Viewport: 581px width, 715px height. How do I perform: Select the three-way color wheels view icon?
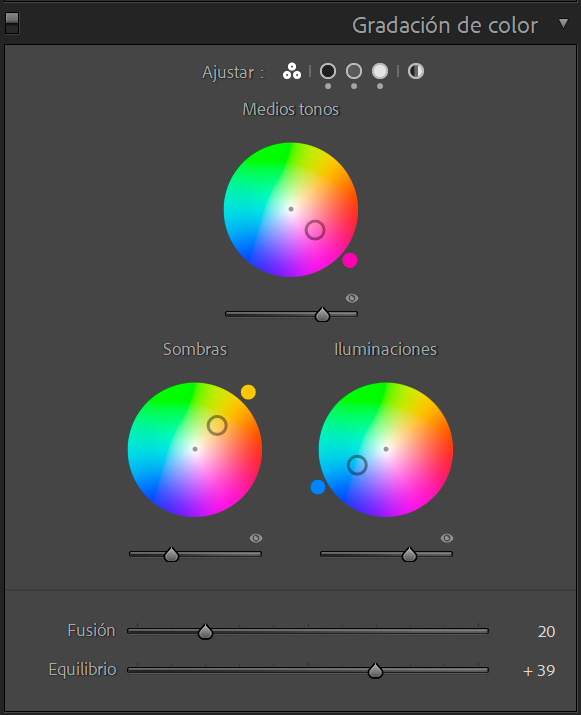pos(292,71)
